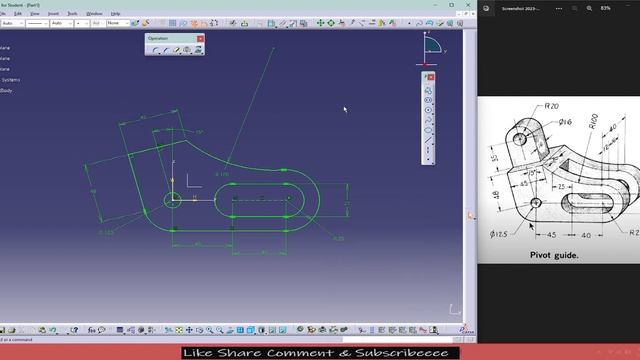Select the Systems row in specification tree
This screenshot has width=640, height=360.
pyautogui.click(x=10, y=80)
